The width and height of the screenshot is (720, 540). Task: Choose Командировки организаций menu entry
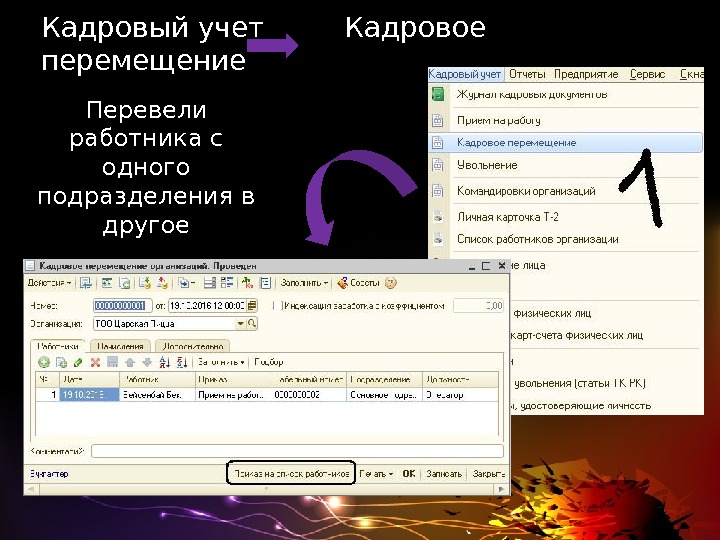point(526,191)
